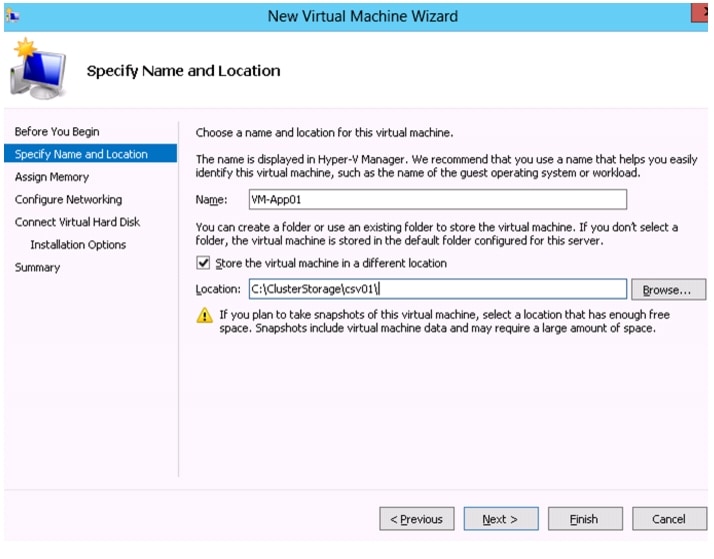The height and width of the screenshot is (559, 714).
Task: Select the Installation Options sub-step
Action: [x=78, y=244]
